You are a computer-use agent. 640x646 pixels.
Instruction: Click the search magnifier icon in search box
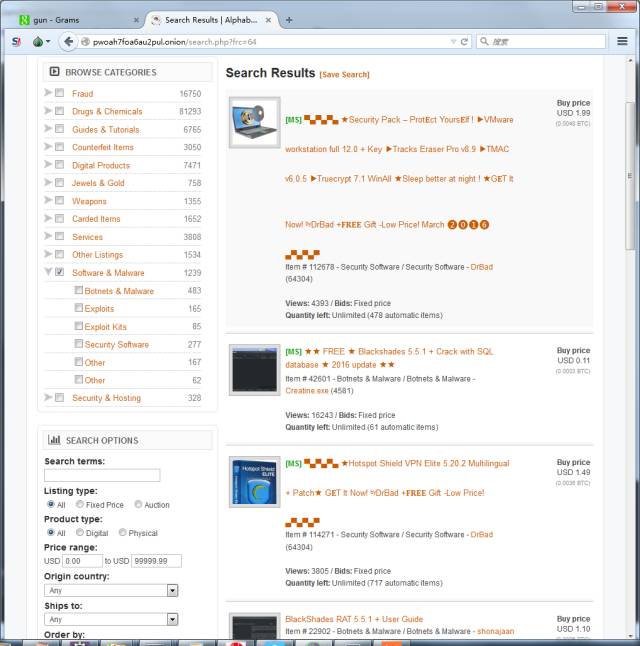click(485, 41)
